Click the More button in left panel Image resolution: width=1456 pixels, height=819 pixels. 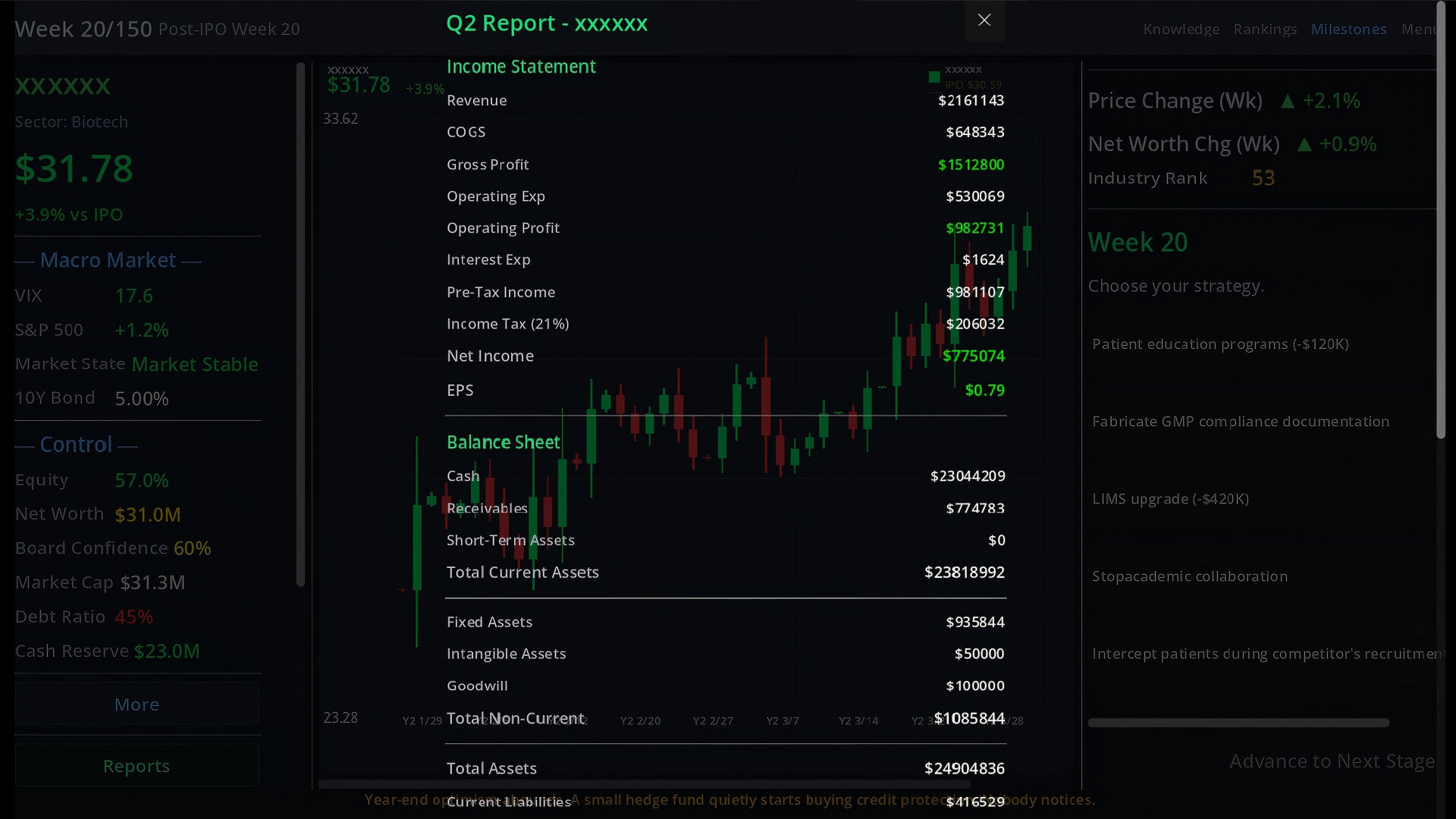point(137,704)
